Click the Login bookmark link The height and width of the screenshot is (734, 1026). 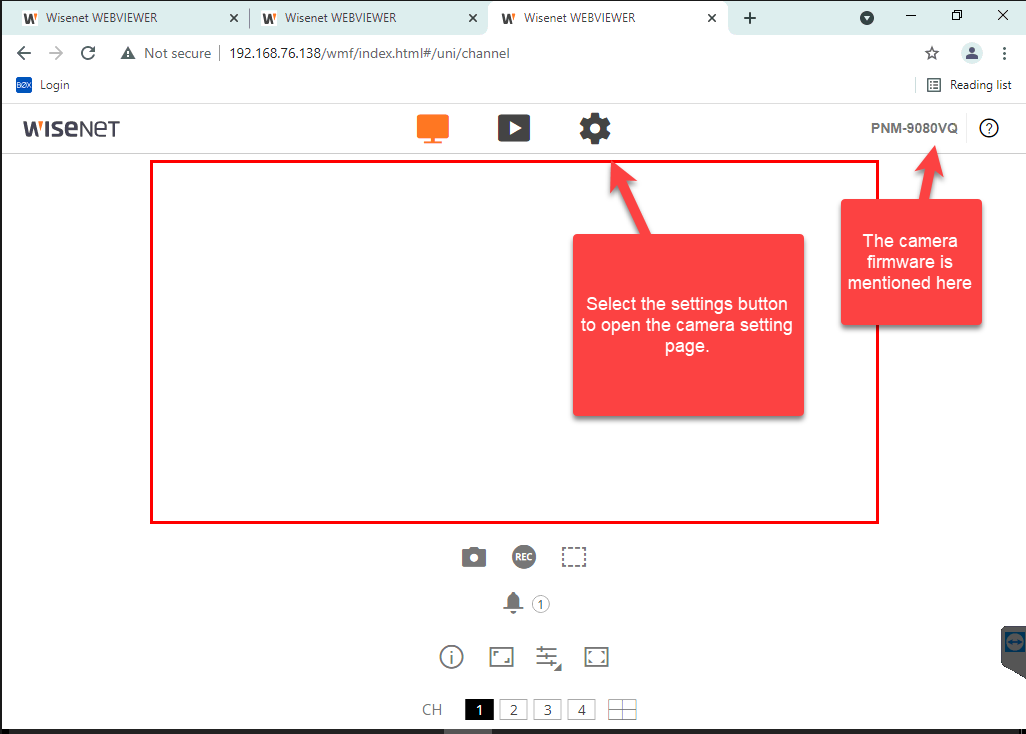[43, 85]
